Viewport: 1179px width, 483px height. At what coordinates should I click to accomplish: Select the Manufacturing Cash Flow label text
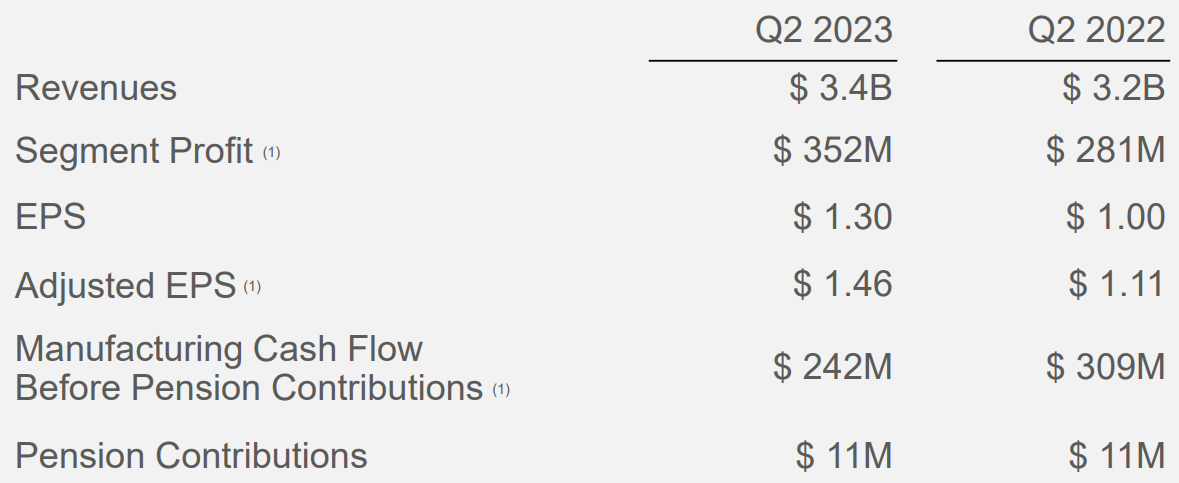click(219, 349)
